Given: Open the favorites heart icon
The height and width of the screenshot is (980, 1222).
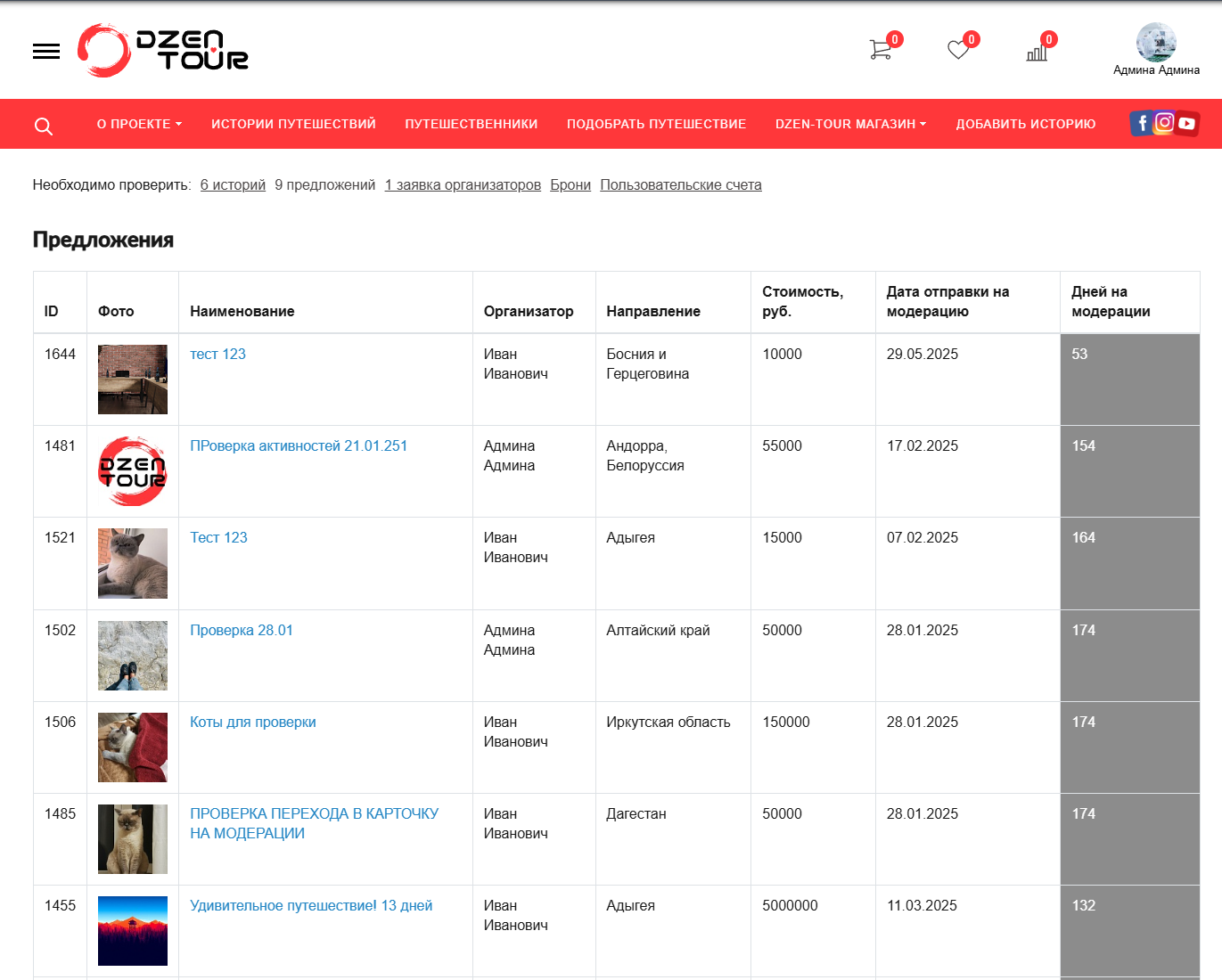Looking at the screenshot, I should 958,50.
